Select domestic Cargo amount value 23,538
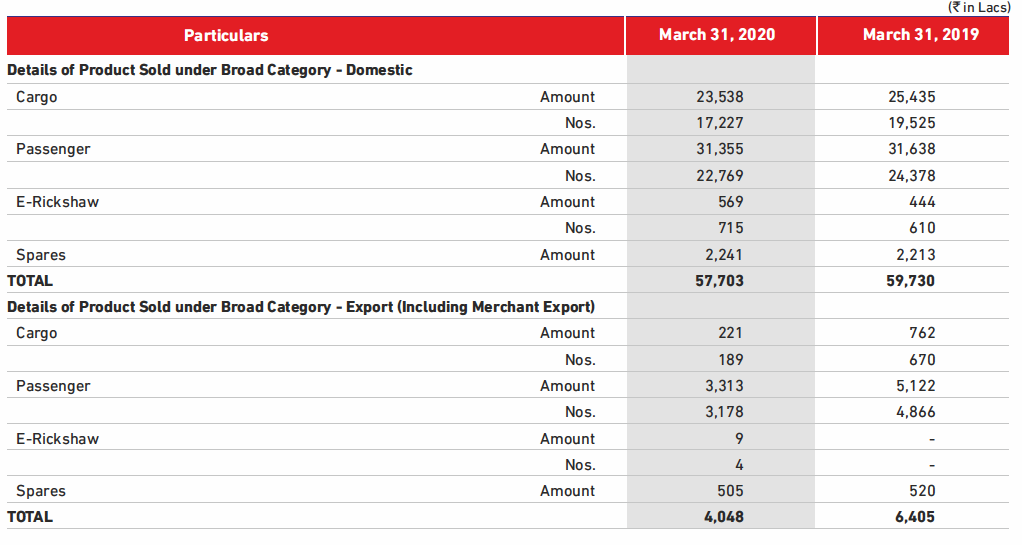The height and width of the screenshot is (545, 1022). (719, 97)
